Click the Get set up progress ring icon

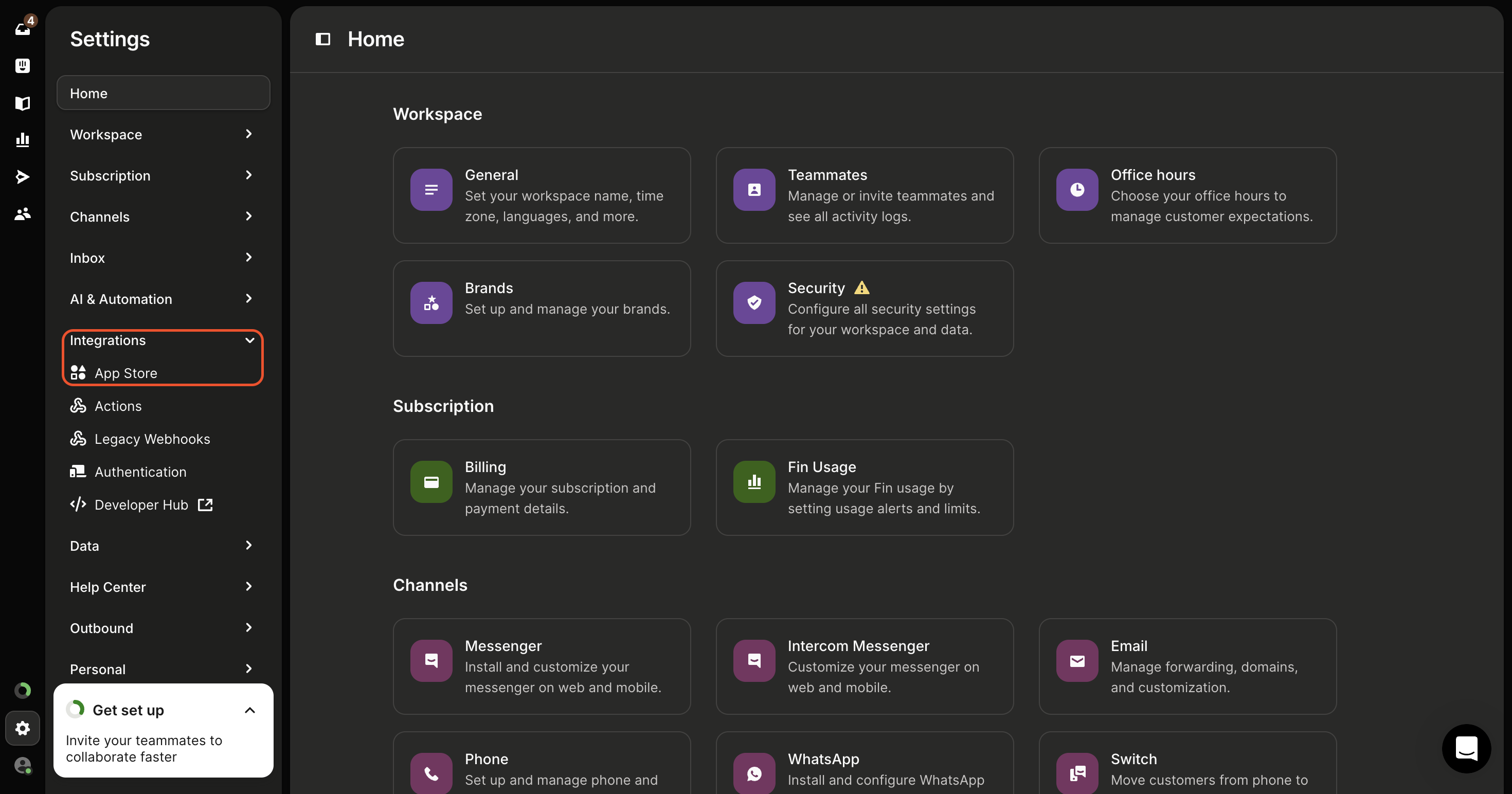[x=75, y=709]
